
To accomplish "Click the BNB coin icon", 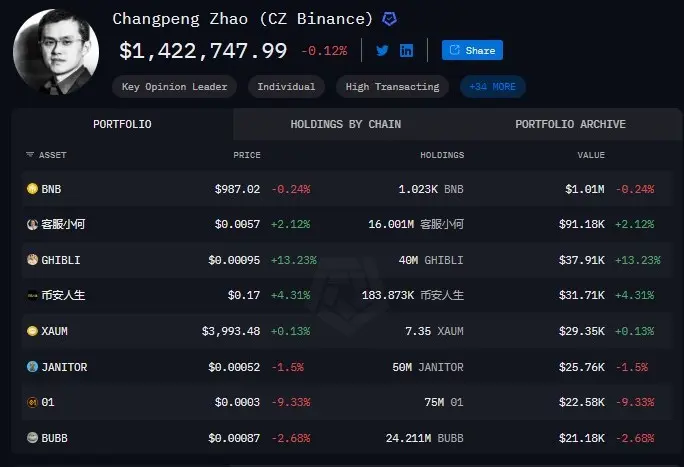I will click(32, 188).
